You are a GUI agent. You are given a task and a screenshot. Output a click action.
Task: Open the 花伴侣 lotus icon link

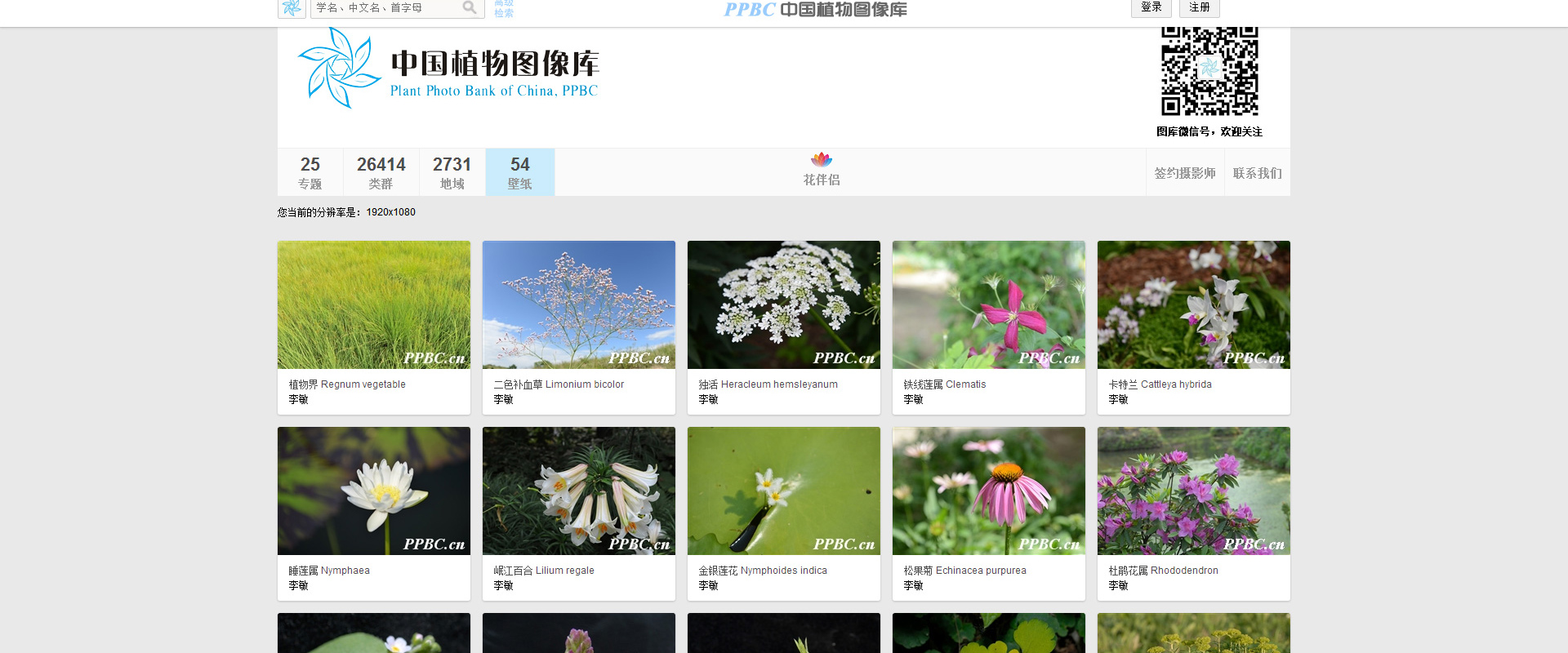click(x=822, y=160)
